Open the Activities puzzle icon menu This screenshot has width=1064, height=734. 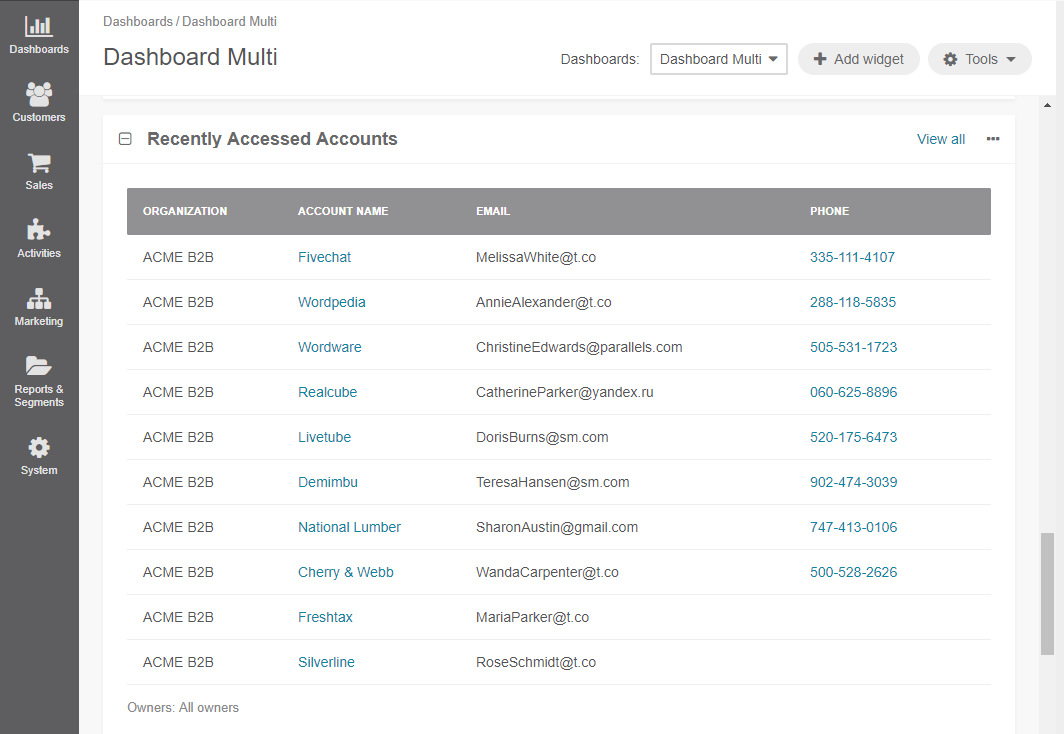(x=39, y=239)
